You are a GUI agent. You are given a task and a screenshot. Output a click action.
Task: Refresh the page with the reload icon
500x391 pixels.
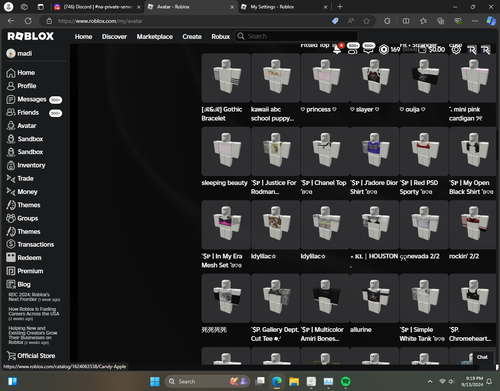28,21
